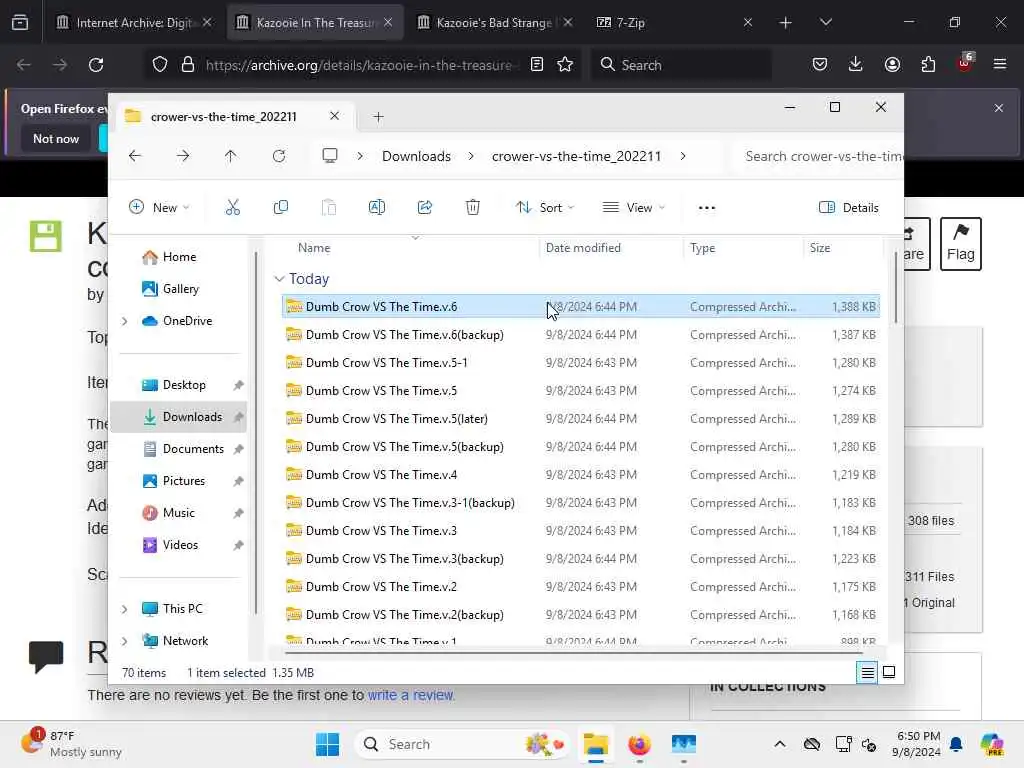Screen dimensions: 1024x768
Task: Click Not now in Firefox notification
Action: (56, 138)
